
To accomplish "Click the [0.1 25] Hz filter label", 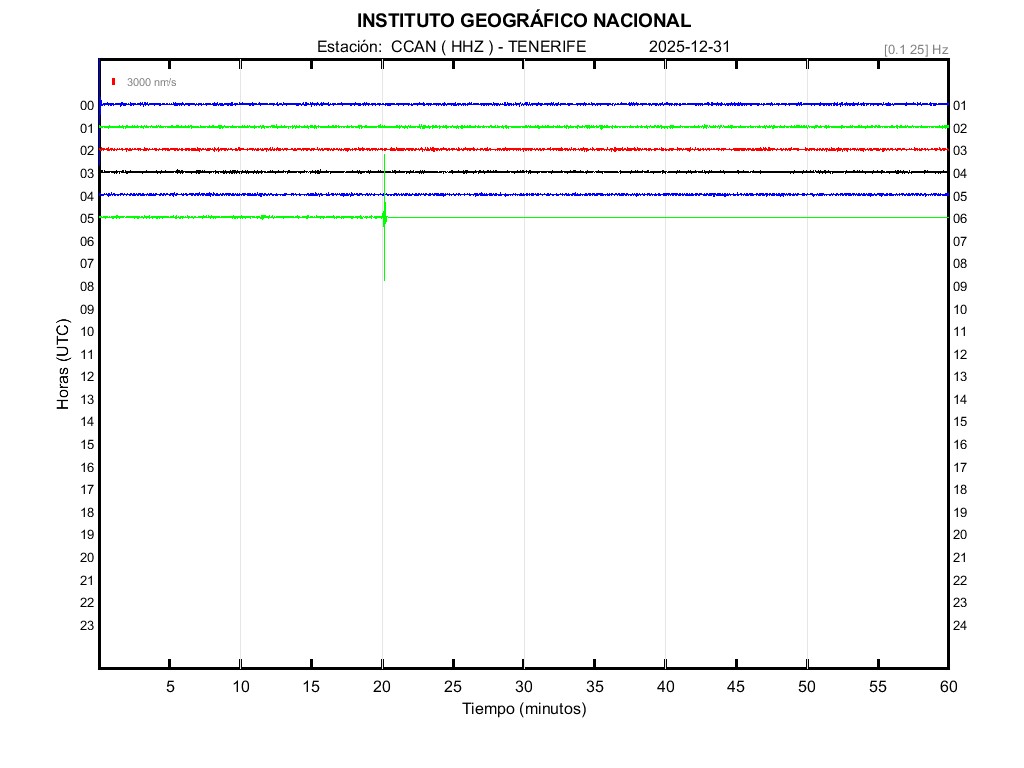I will pyautogui.click(x=915, y=49).
